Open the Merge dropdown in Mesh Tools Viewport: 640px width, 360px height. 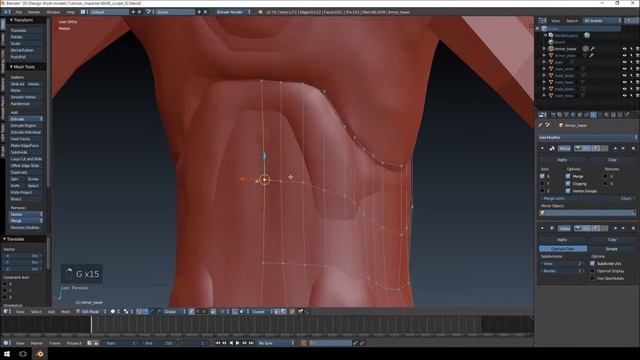pos(26,221)
